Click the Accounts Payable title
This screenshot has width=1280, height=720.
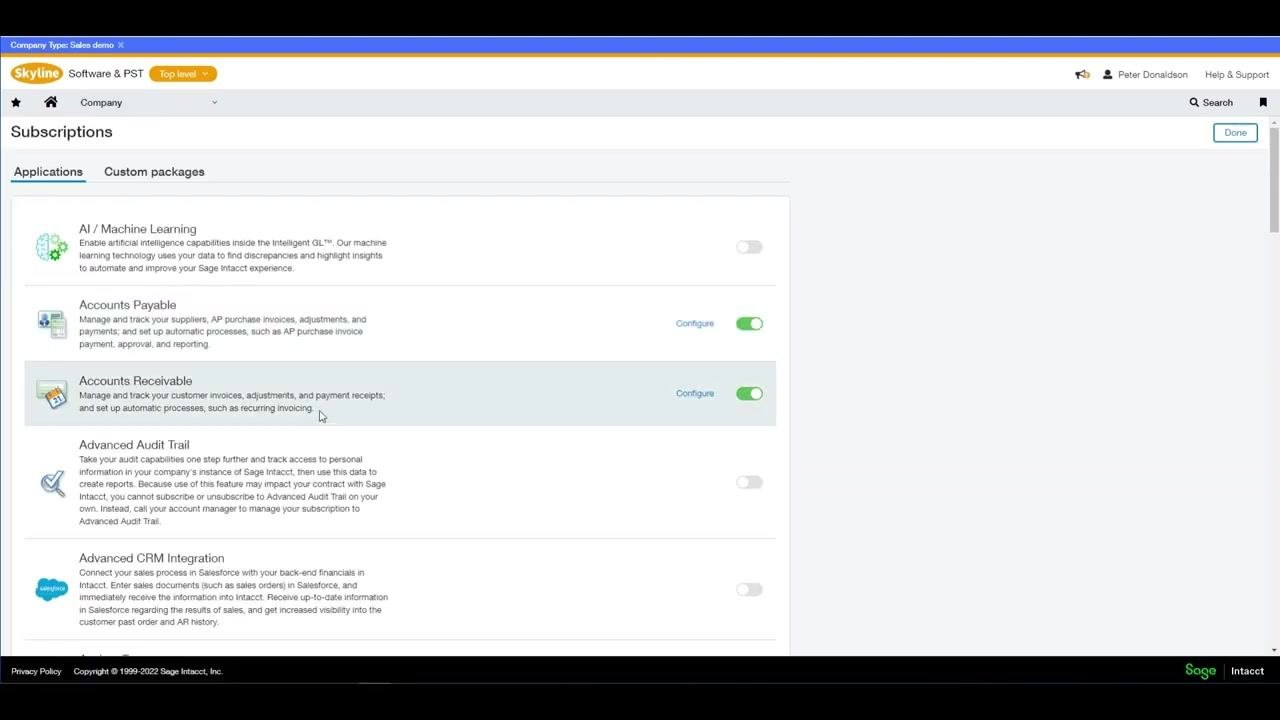pos(128,305)
